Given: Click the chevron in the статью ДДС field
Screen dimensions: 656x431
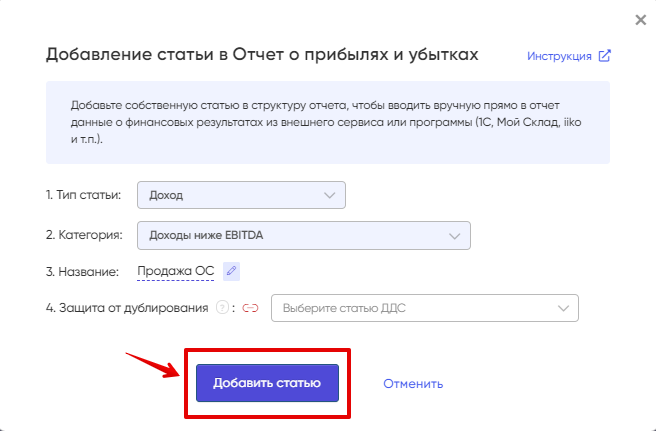Looking at the screenshot, I should coord(564,308).
